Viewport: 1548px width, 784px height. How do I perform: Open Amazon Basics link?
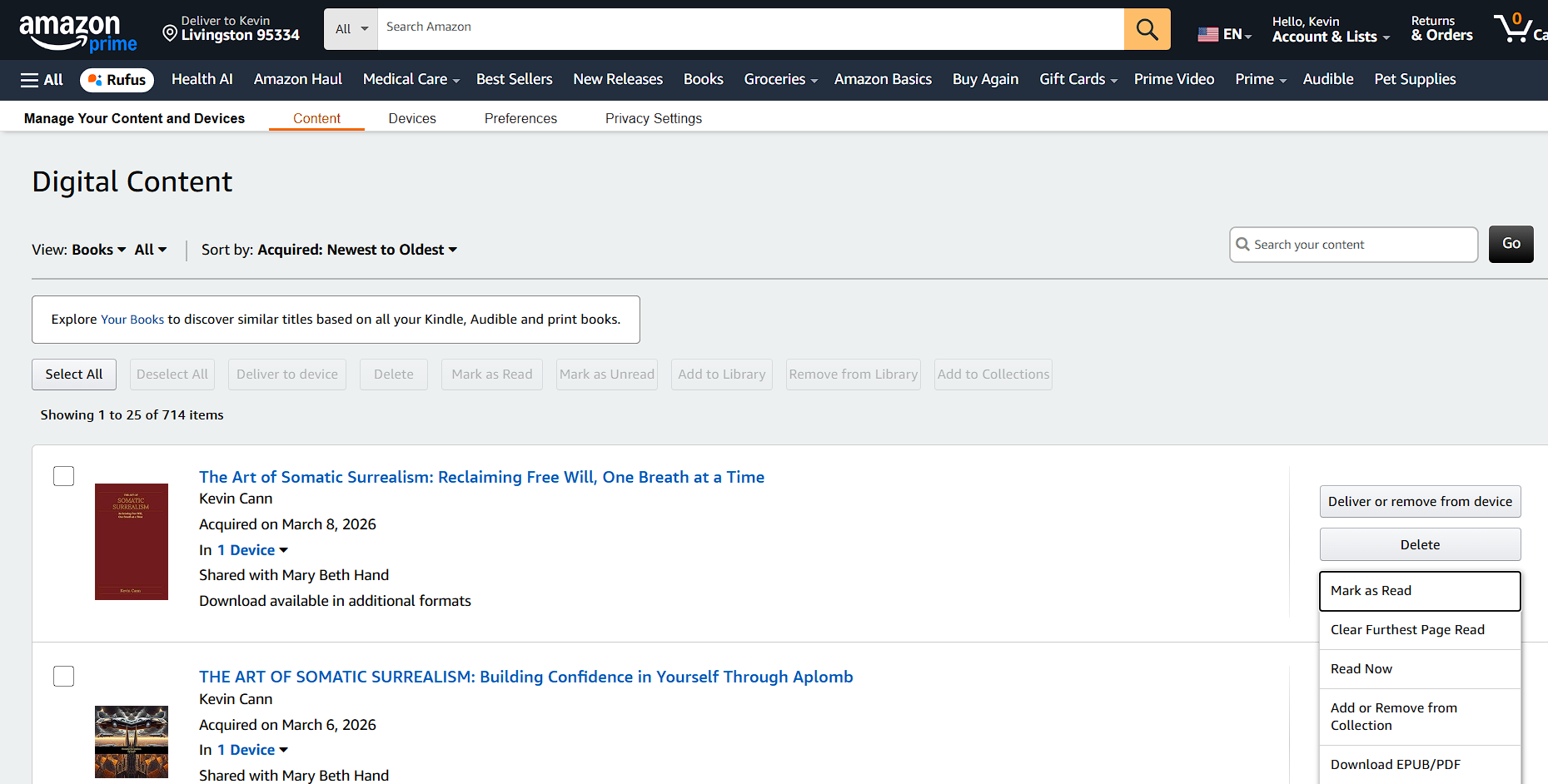point(883,79)
